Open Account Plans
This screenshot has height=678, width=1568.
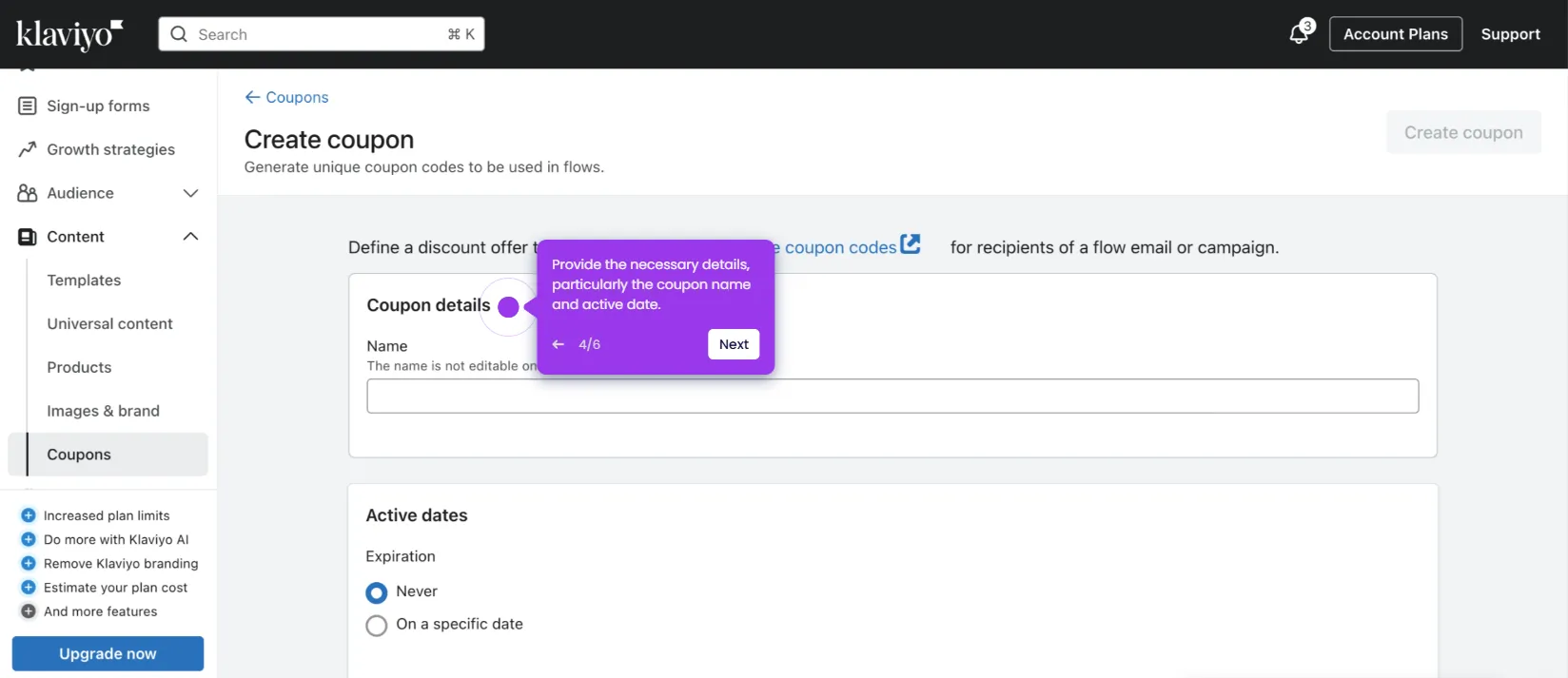[x=1395, y=34]
